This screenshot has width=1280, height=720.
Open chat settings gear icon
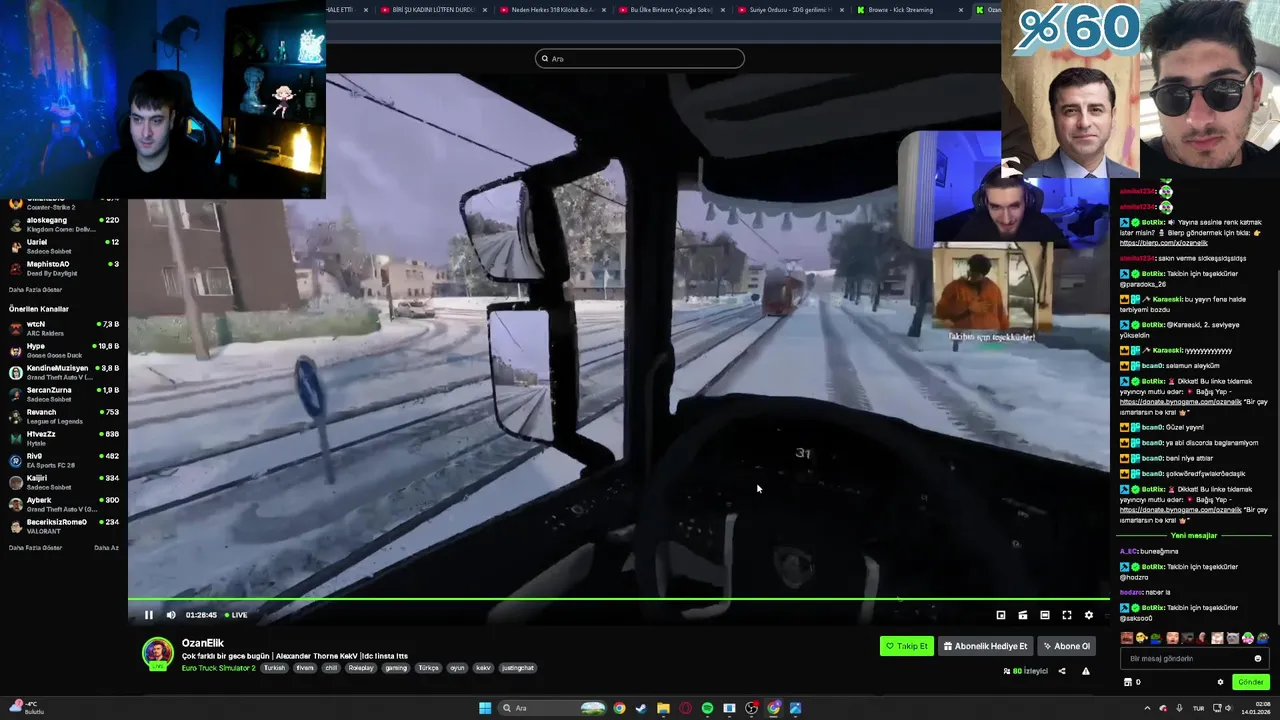tap(1220, 682)
